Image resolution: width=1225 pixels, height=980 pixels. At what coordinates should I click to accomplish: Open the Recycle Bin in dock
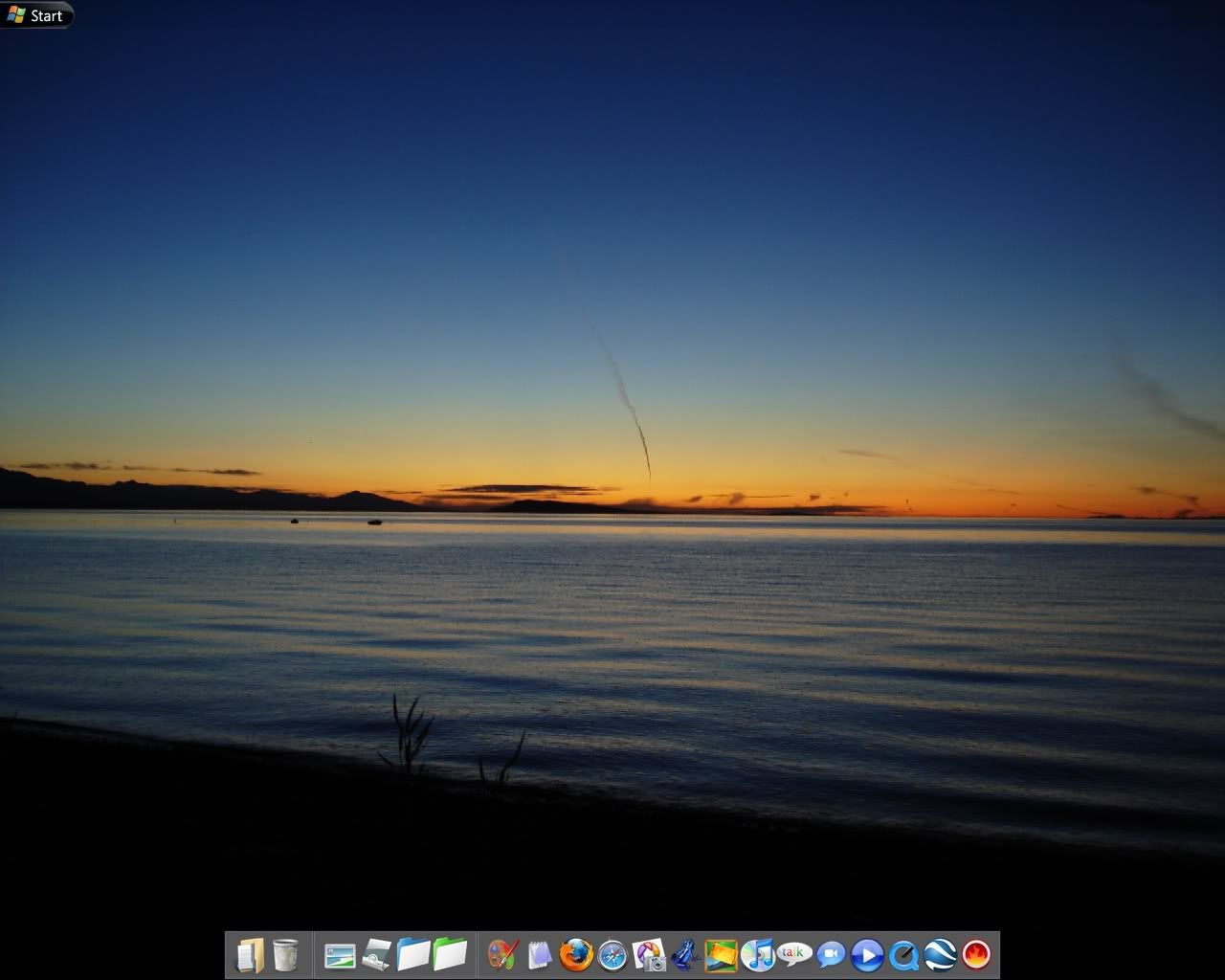(285, 955)
